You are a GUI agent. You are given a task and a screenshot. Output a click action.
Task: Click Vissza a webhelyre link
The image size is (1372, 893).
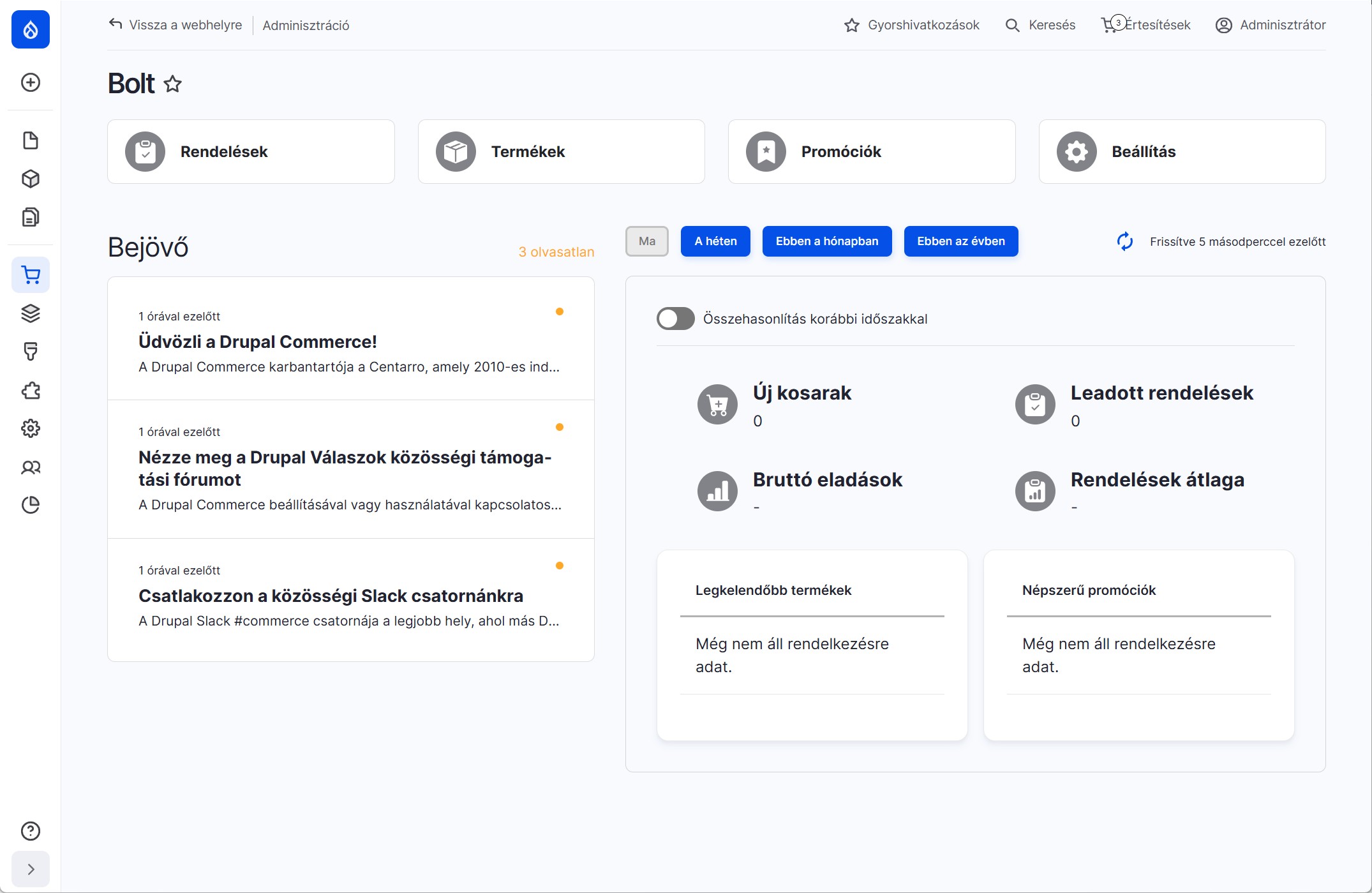(x=175, y=25)
